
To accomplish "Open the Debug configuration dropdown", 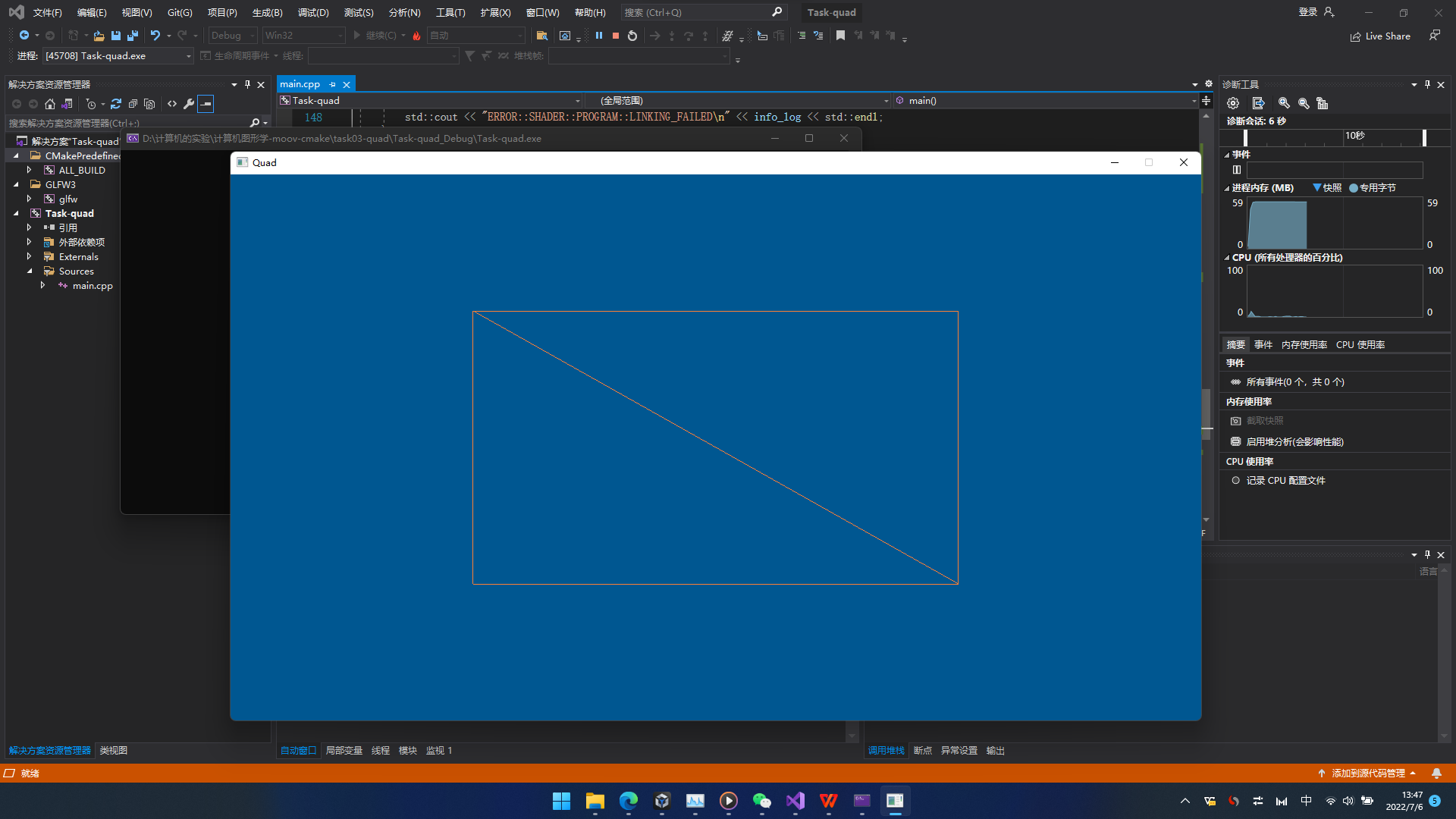I will (234, 36).
